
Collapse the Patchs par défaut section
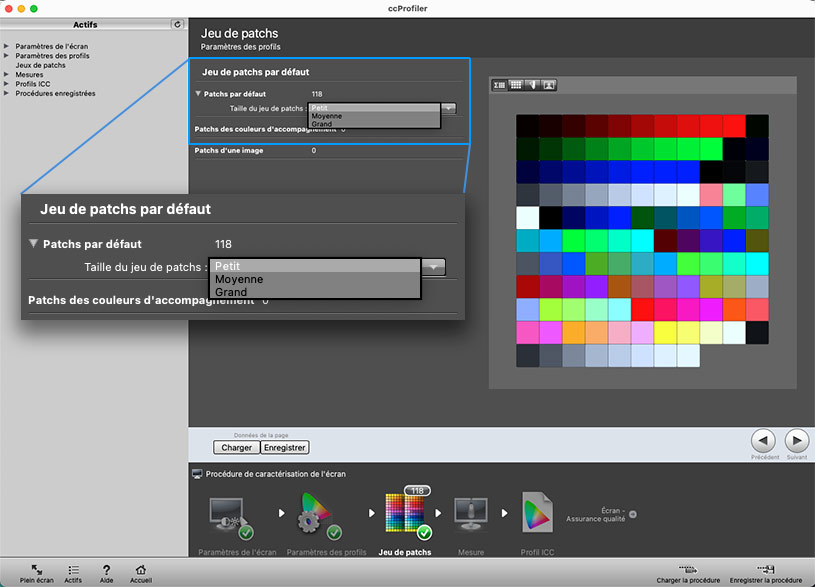(198, 94)
